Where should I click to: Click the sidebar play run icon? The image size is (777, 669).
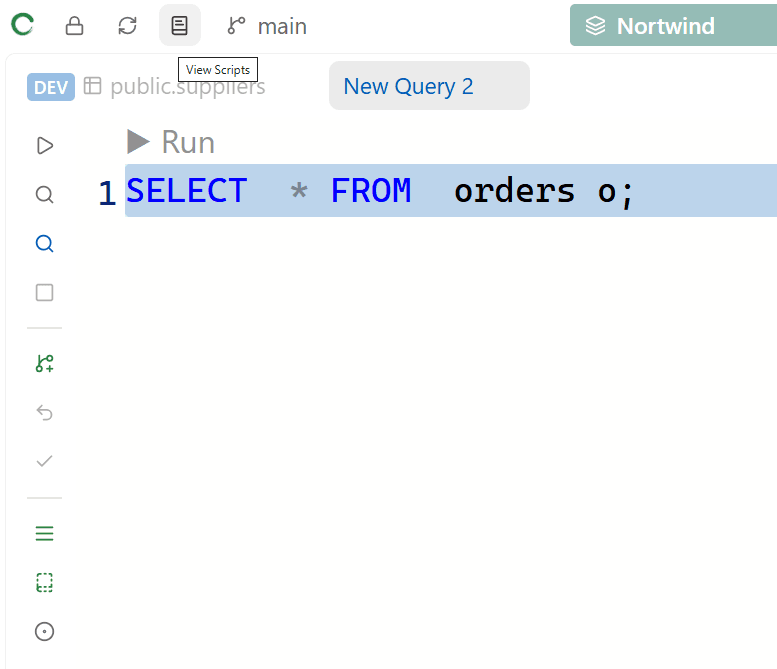point(45,146)
